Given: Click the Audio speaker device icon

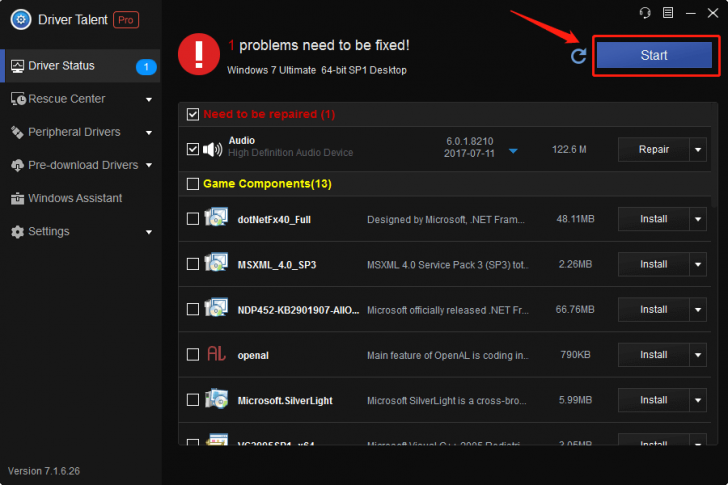Looking at the screenshot, I should click(x=213, y=149).
